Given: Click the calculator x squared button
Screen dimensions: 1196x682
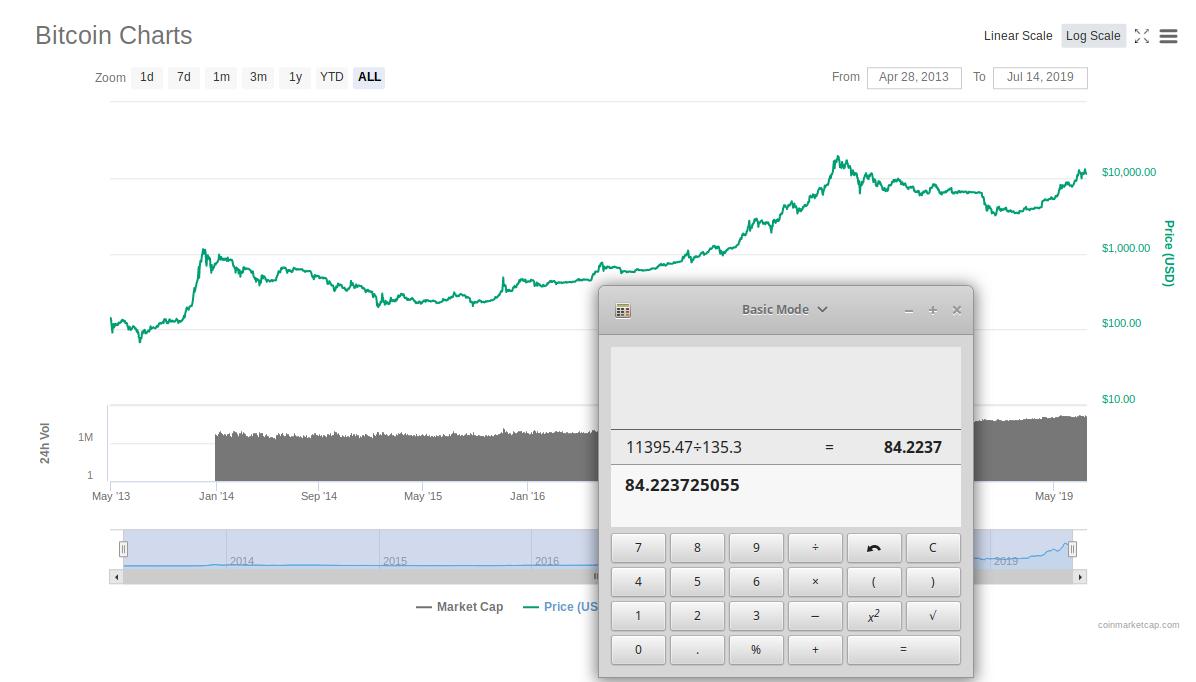Looking at the screenshot, I should coord(874,616).
